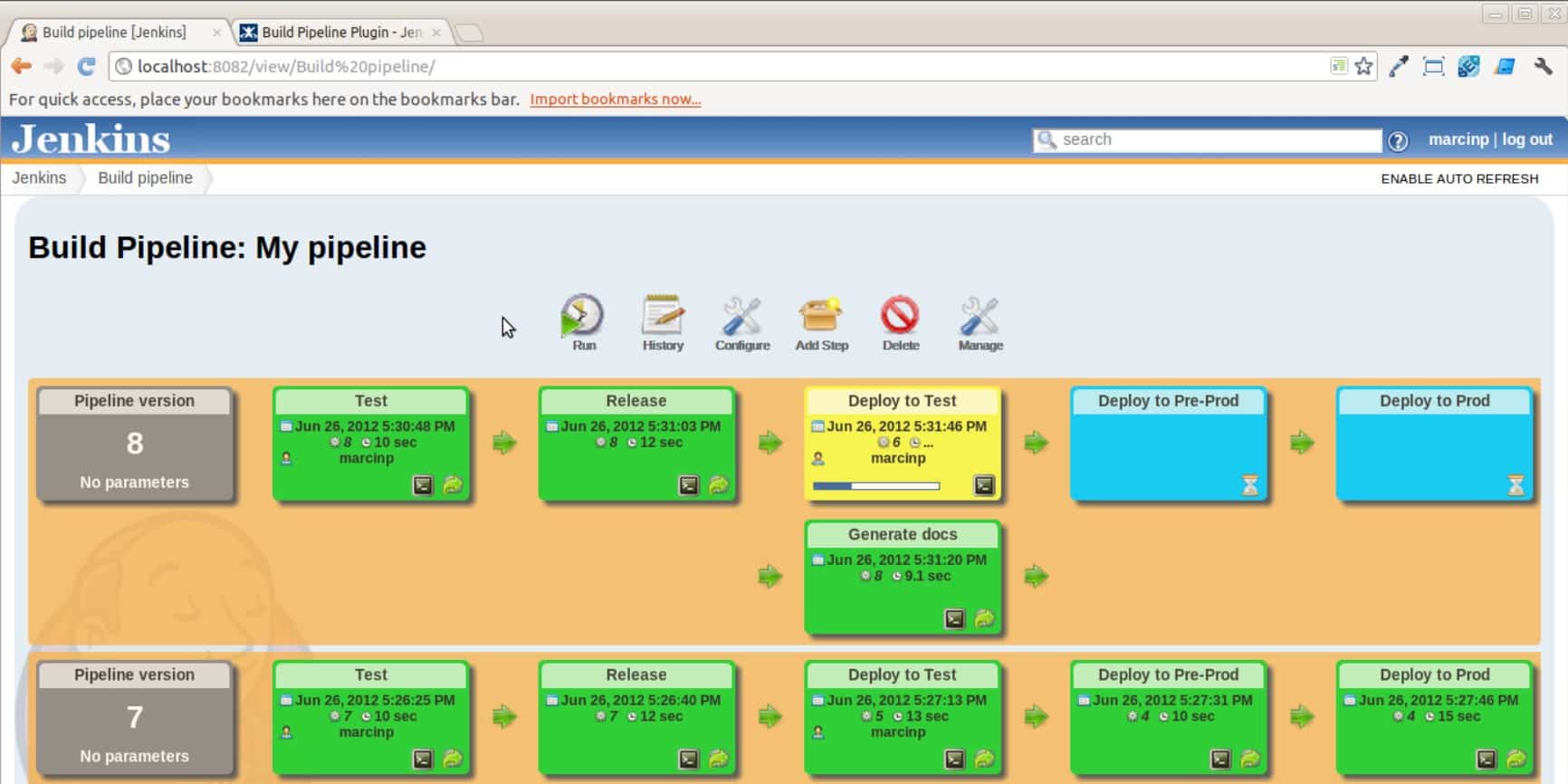Click timestamp Jun 26, 2012 5:27:46 PM

[x=1439, y=700]
